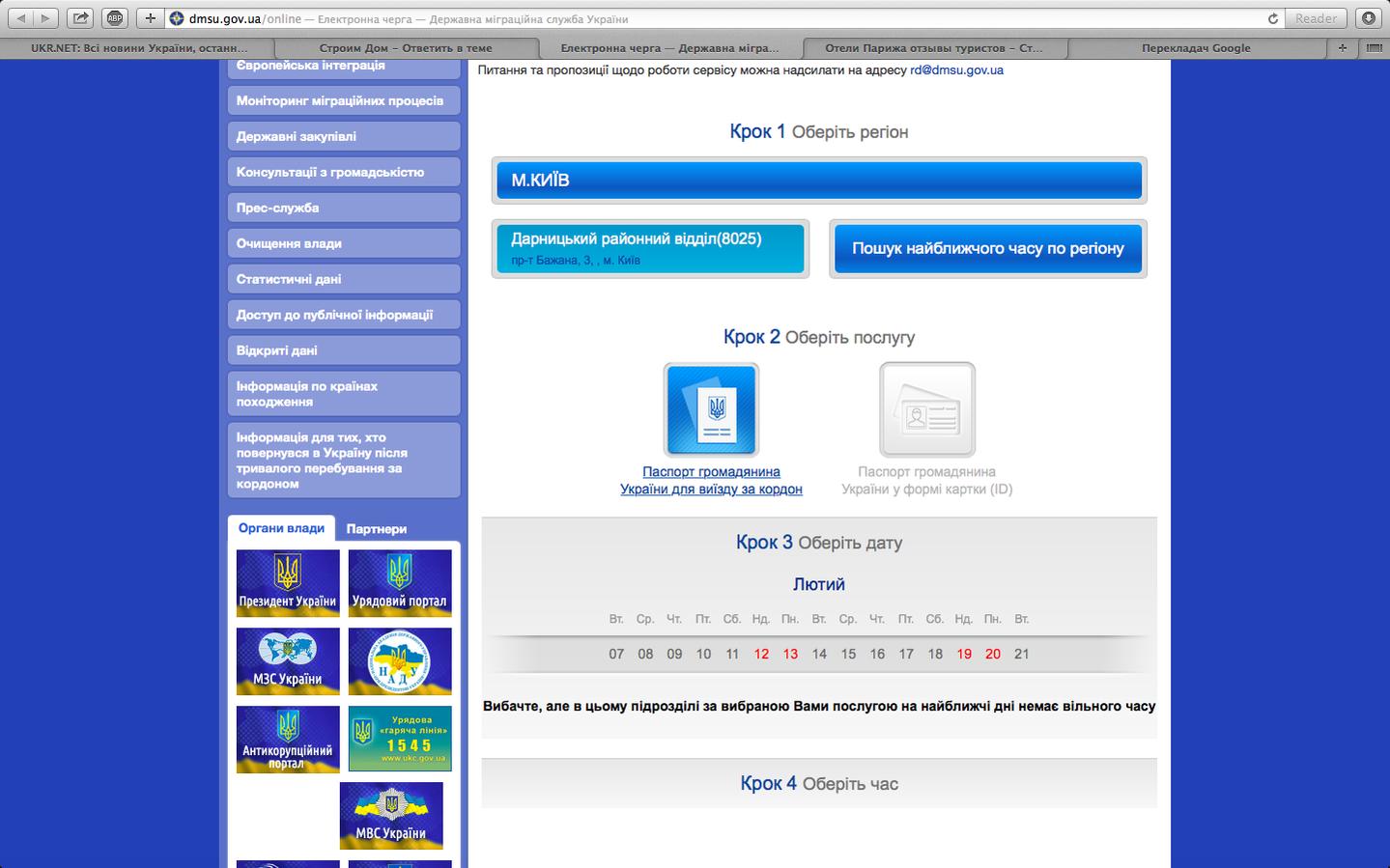Select the ID card passport service icon
Viewport: 1390px width, 868px height.
coord(927,409)
